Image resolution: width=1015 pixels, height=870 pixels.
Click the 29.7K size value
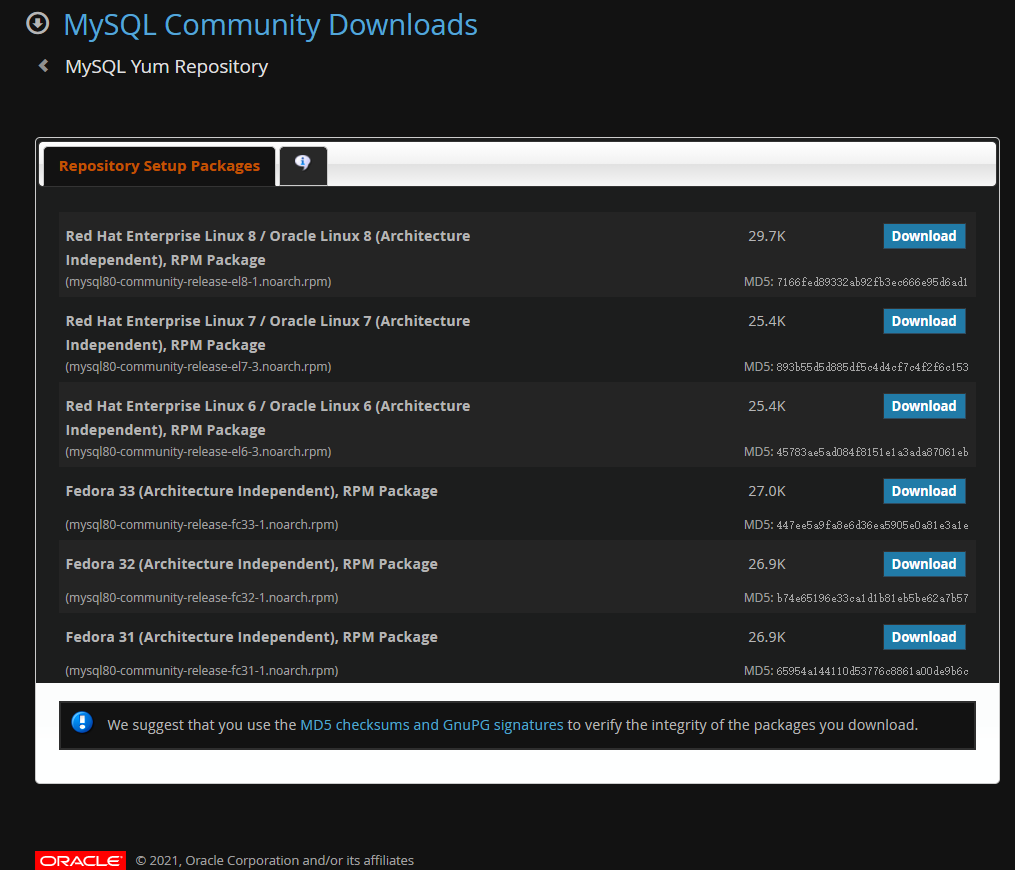tap(766, 236)
